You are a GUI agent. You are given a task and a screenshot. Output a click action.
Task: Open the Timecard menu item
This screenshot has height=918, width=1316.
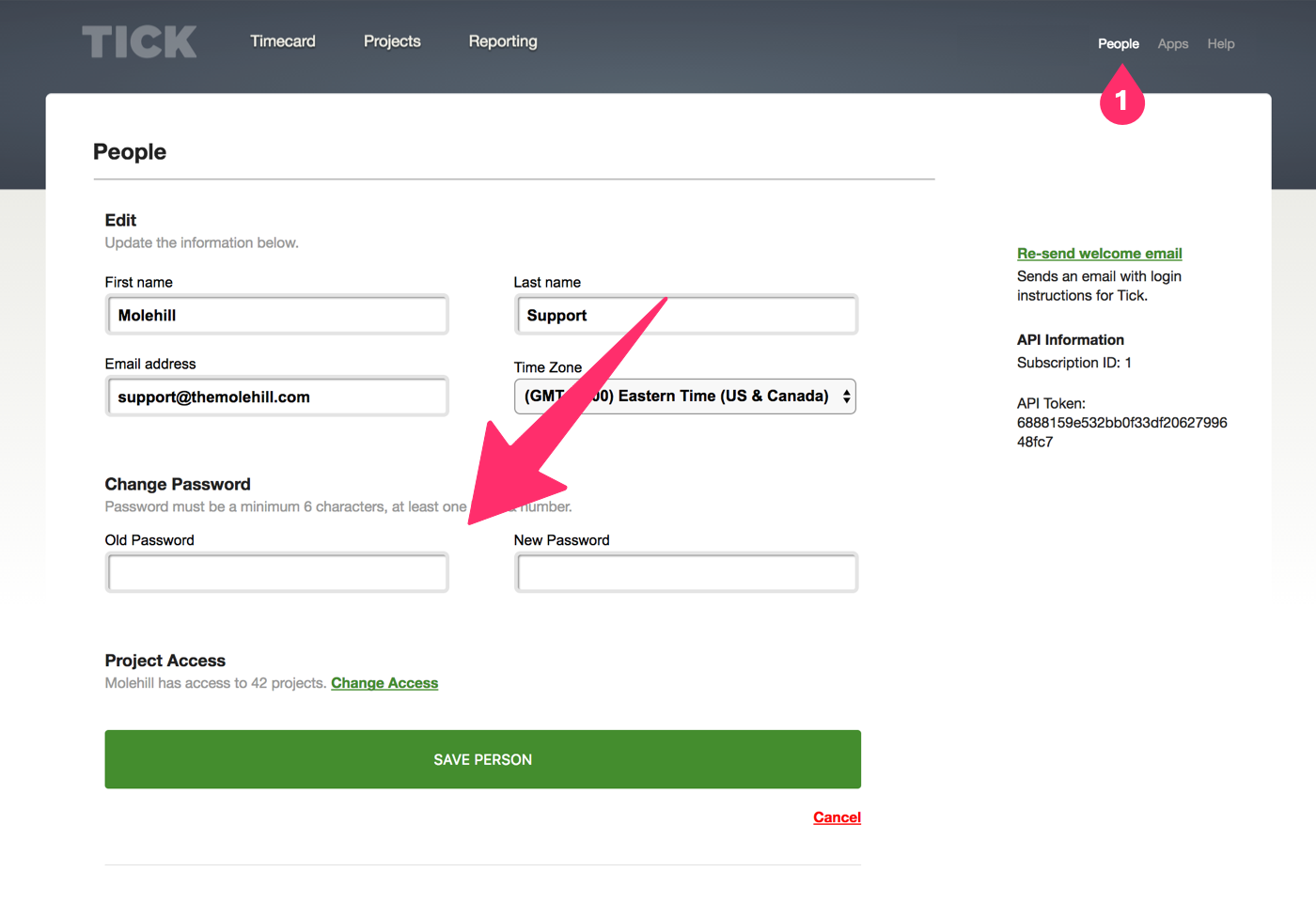(x=283, y=41)
